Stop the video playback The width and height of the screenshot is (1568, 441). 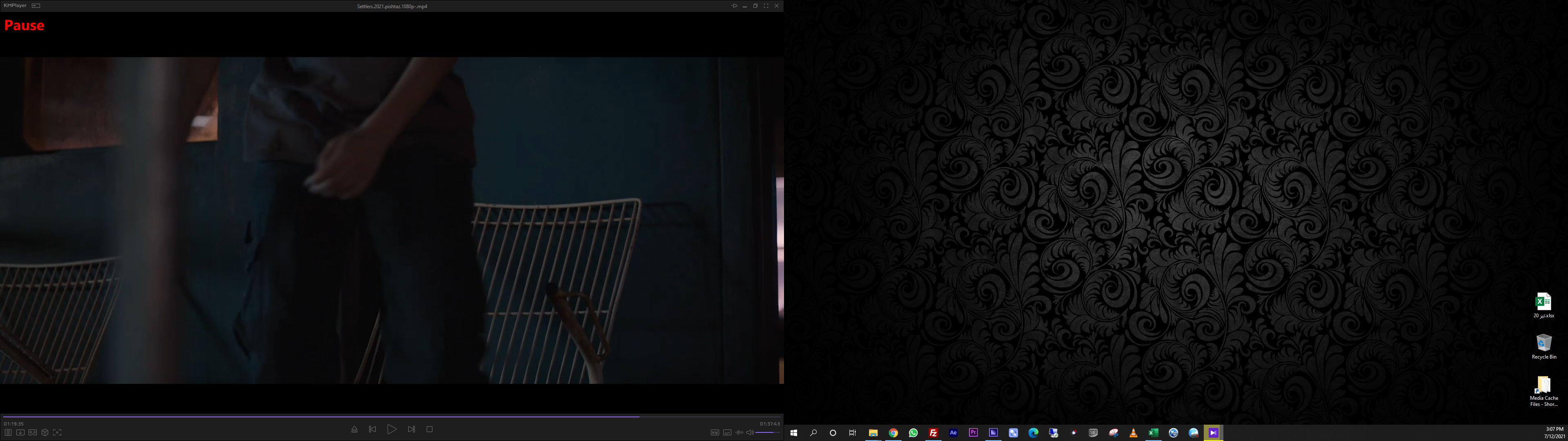430,430
